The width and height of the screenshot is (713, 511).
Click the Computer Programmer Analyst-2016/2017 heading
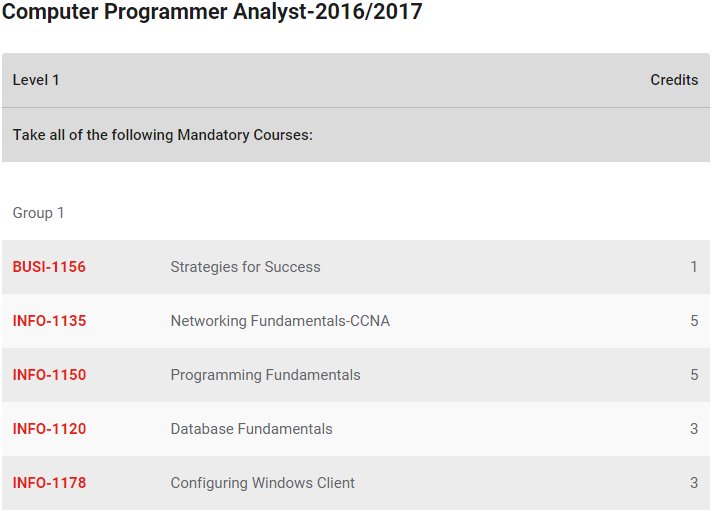(x=212, y=12)
